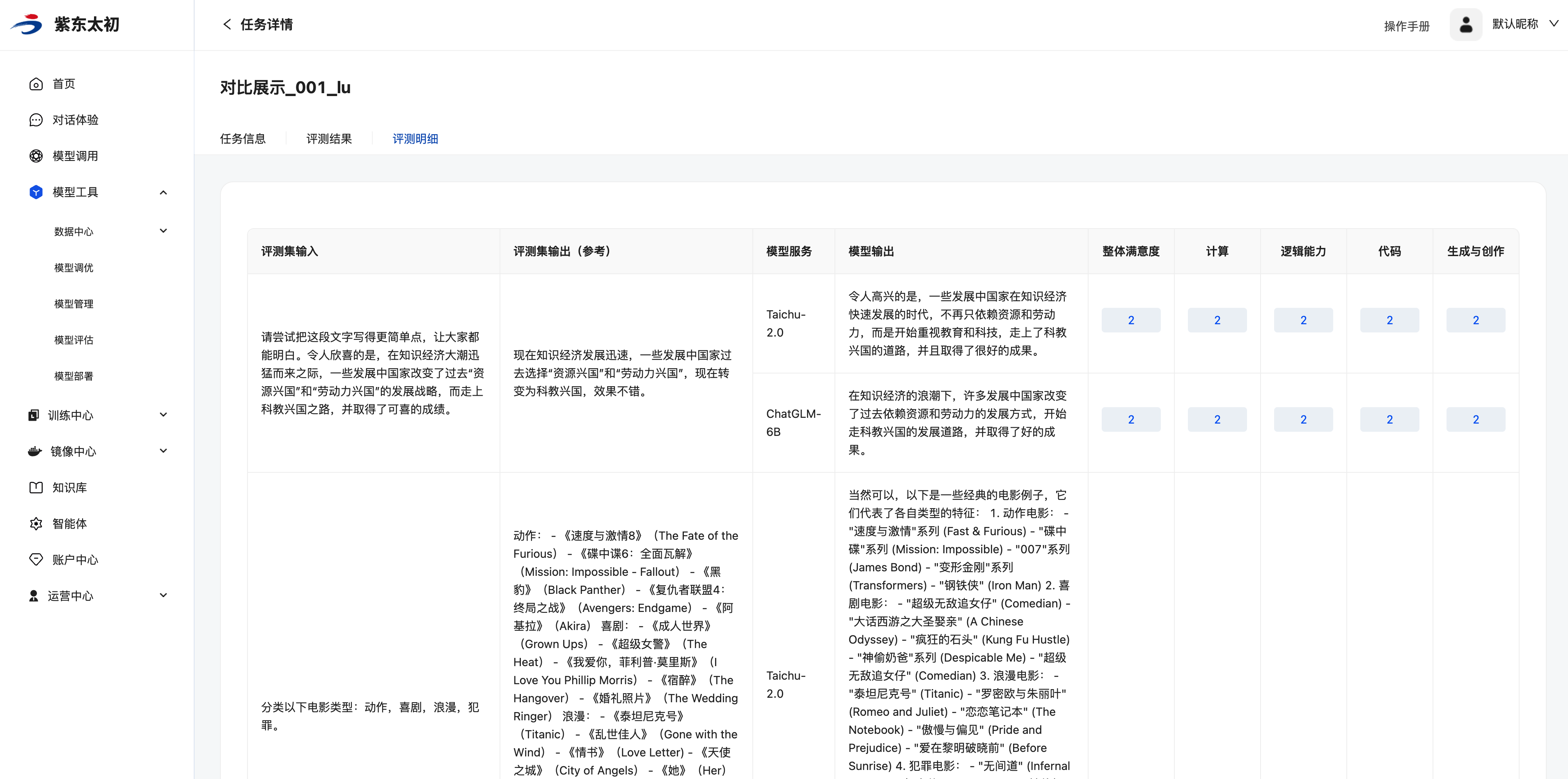Go to 首页 menu item
The width and height of the screenshot is (1568, 779).
pyautogui.click(x=64, y=84)
